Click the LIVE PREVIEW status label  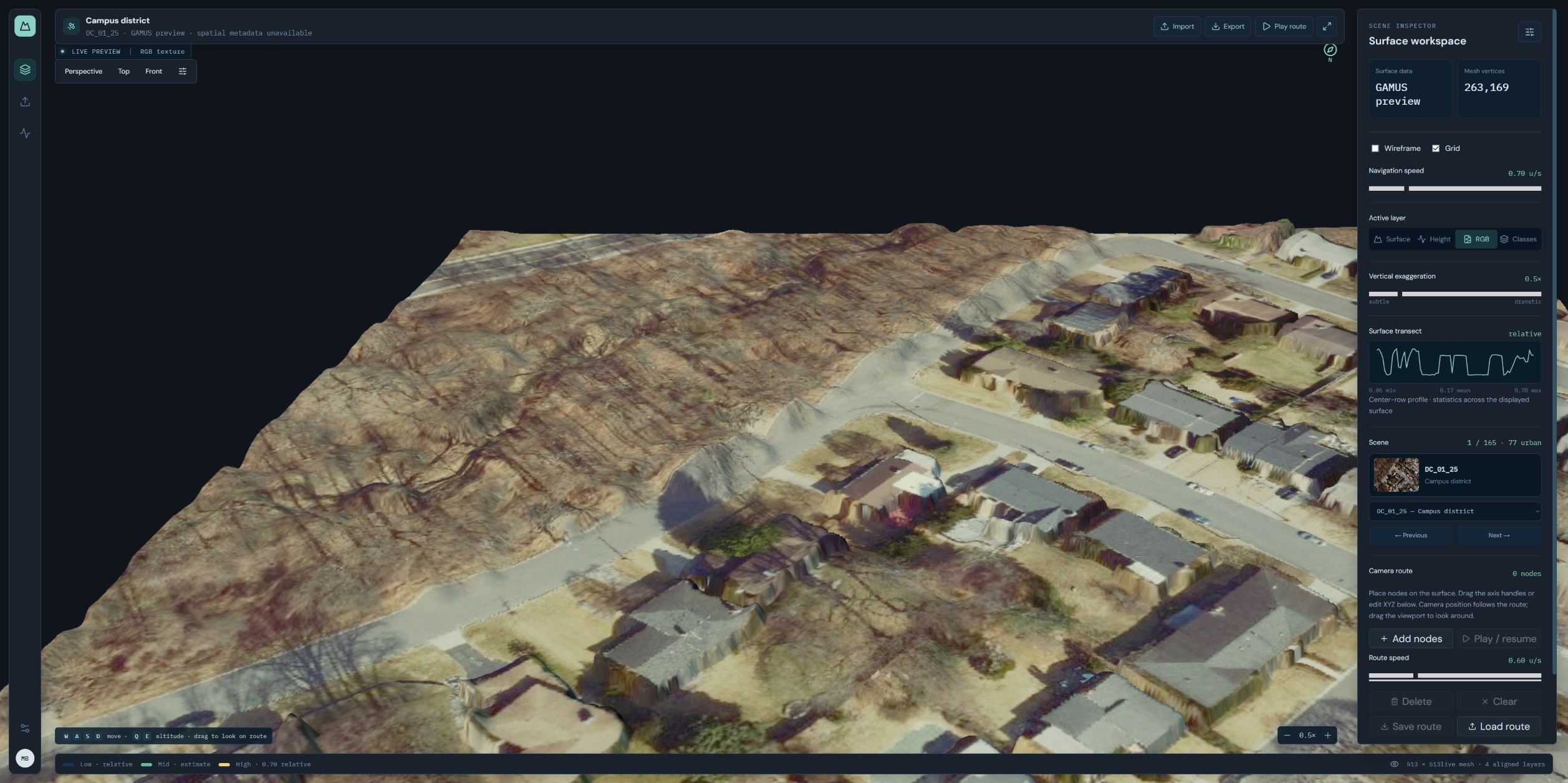coord(96,52)
